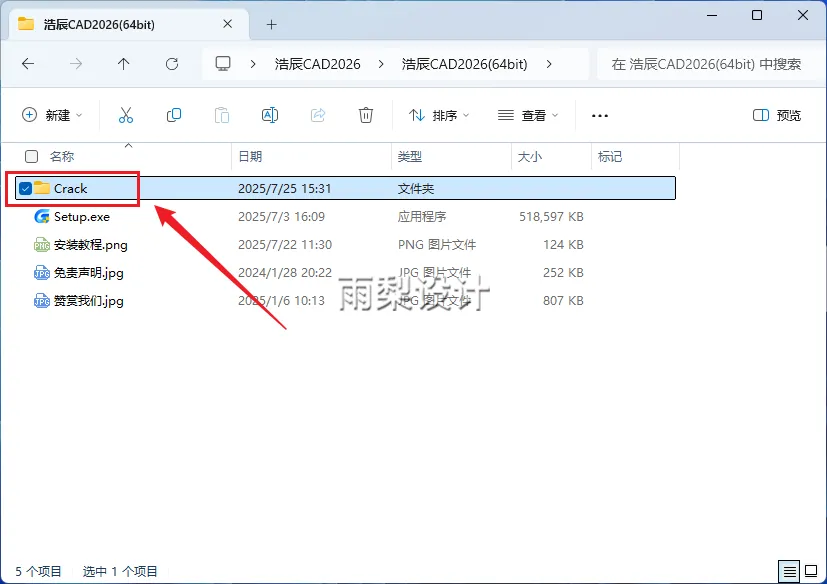The image size is (827, 584).
Task: Click the This PC monitor icon in address bar
Action: 223,64
